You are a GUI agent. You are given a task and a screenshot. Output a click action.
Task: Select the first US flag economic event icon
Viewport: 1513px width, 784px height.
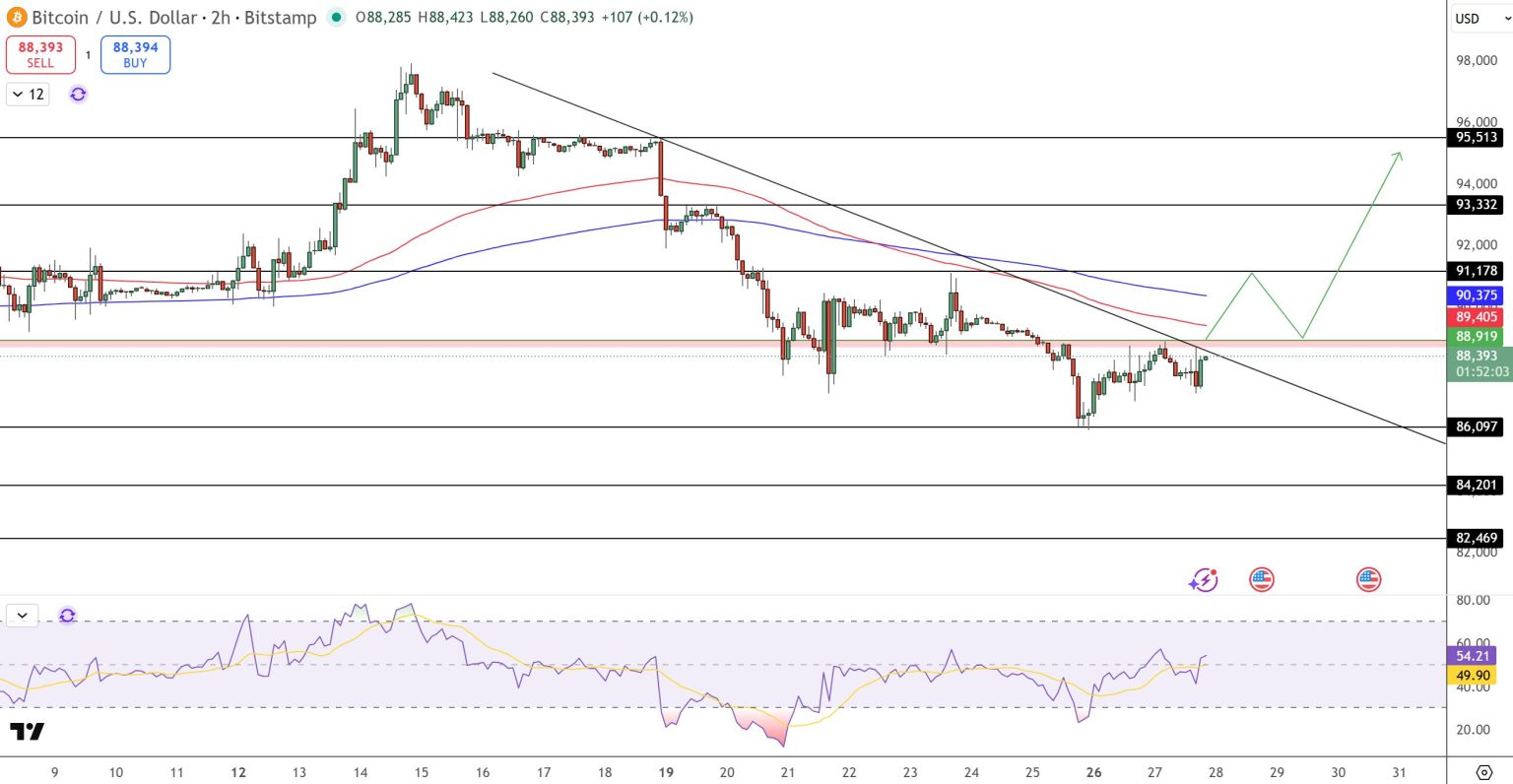coord(1261,580)
